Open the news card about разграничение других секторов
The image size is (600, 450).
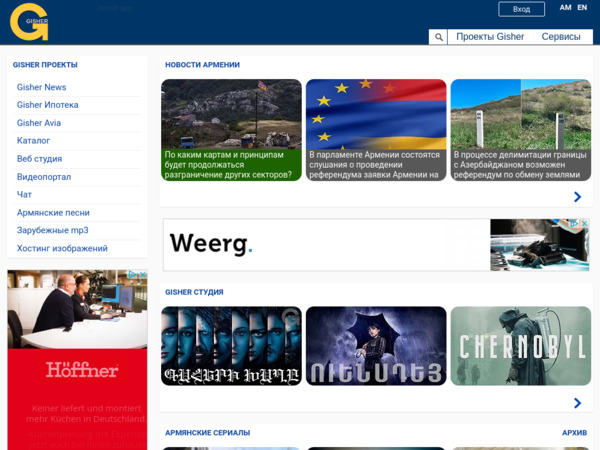[231, 130]
